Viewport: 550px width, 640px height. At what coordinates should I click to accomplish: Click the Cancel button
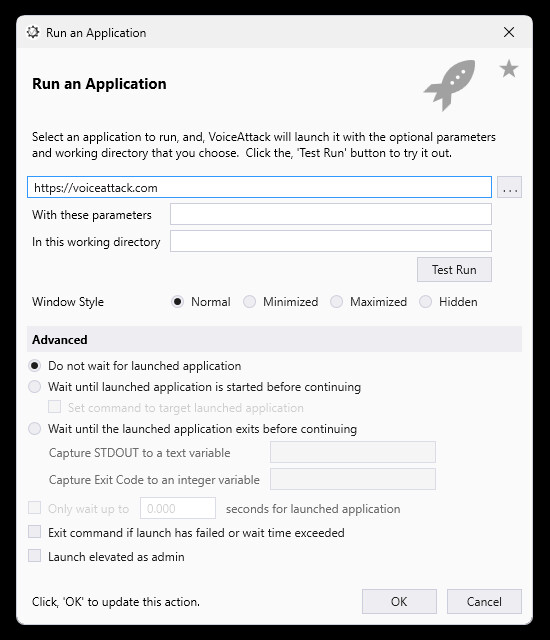click(x=484, y=601)
